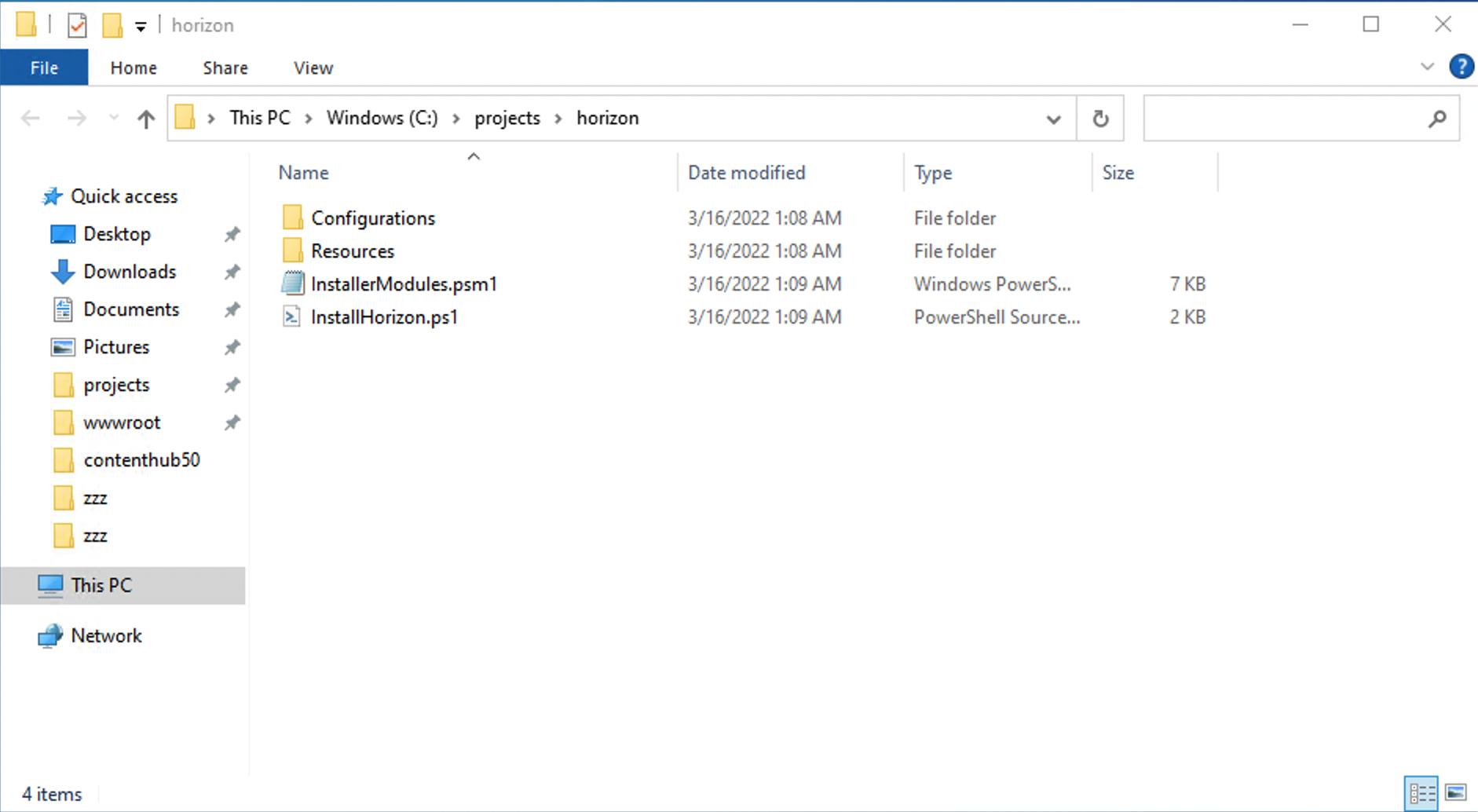Viewport: 1478px width, 812px height.
Task: Click Windows (C:) in the address breadcrumb
Action: click(x=382, y=118)
